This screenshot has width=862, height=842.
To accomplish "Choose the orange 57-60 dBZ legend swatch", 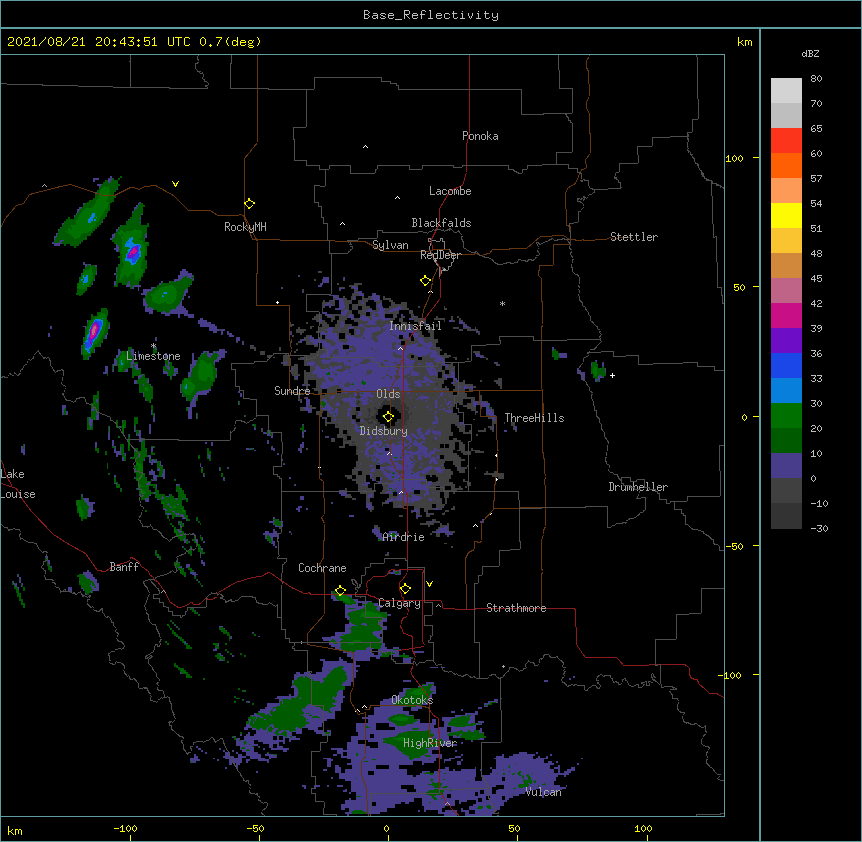I will click(x=786, y=165).
